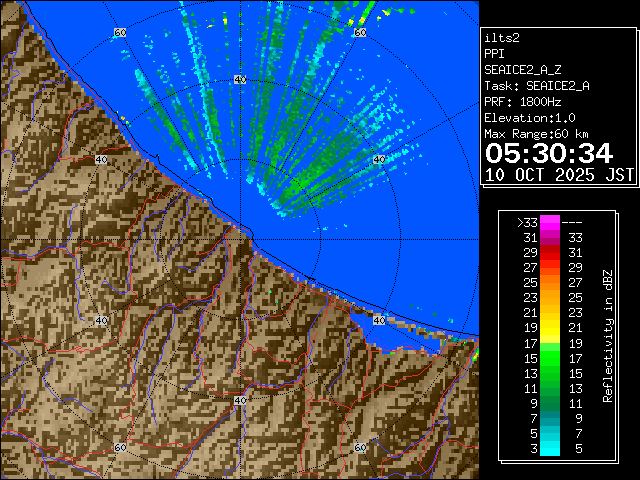Click the Reflectivity in dBZ legend title

tap(607, 335)
